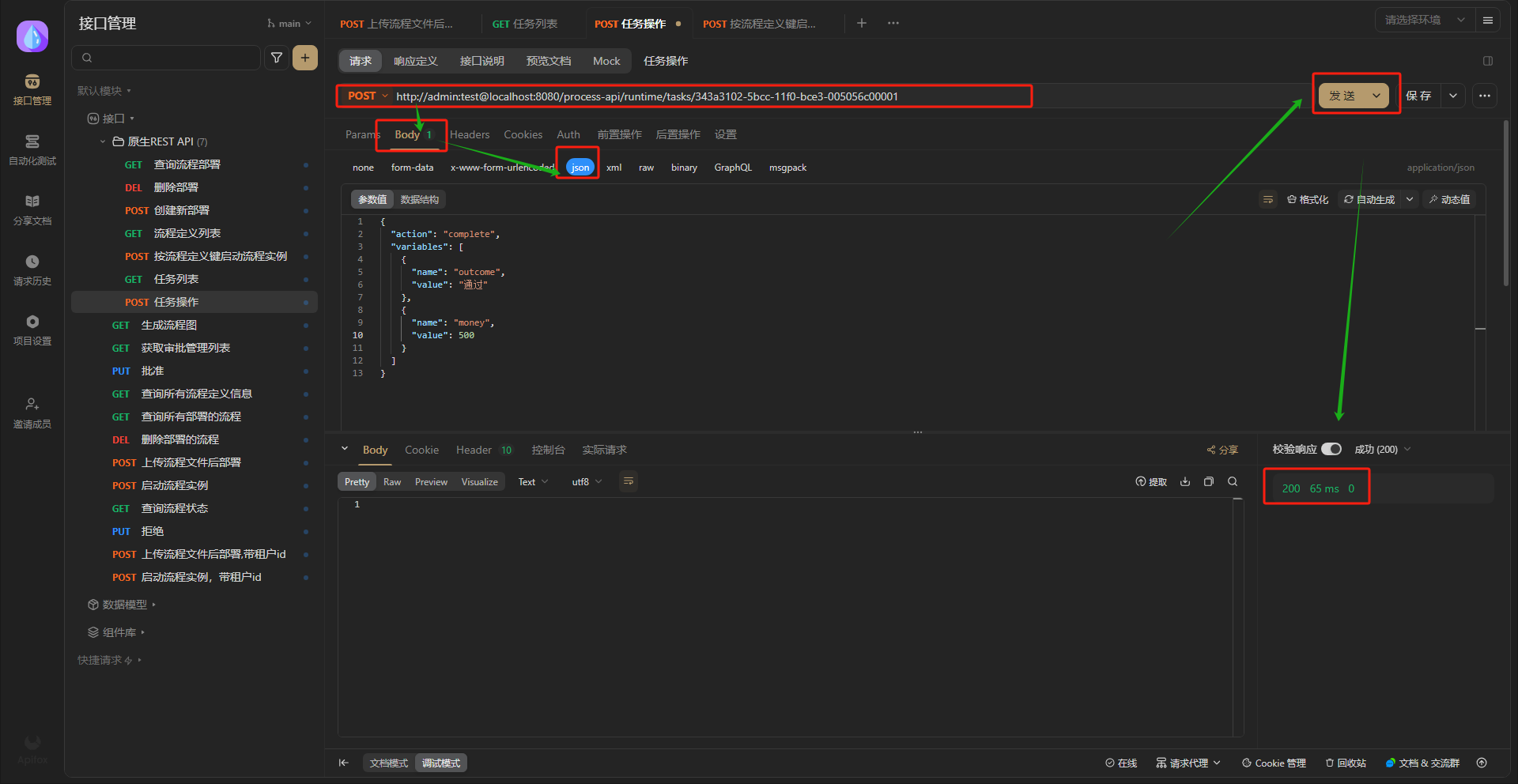The width and height of the screenshot is (1518, 784).
Task: Click the download response icon
Action: 1185,482
